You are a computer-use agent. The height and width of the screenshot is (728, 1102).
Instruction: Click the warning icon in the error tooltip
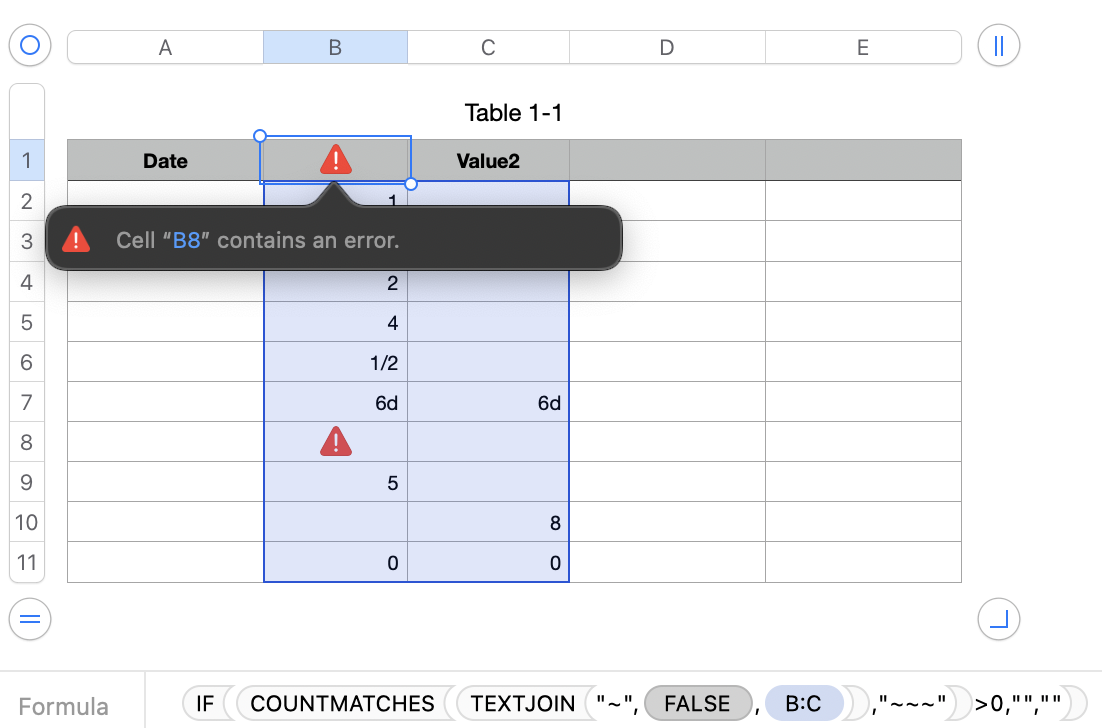[77, 240]
